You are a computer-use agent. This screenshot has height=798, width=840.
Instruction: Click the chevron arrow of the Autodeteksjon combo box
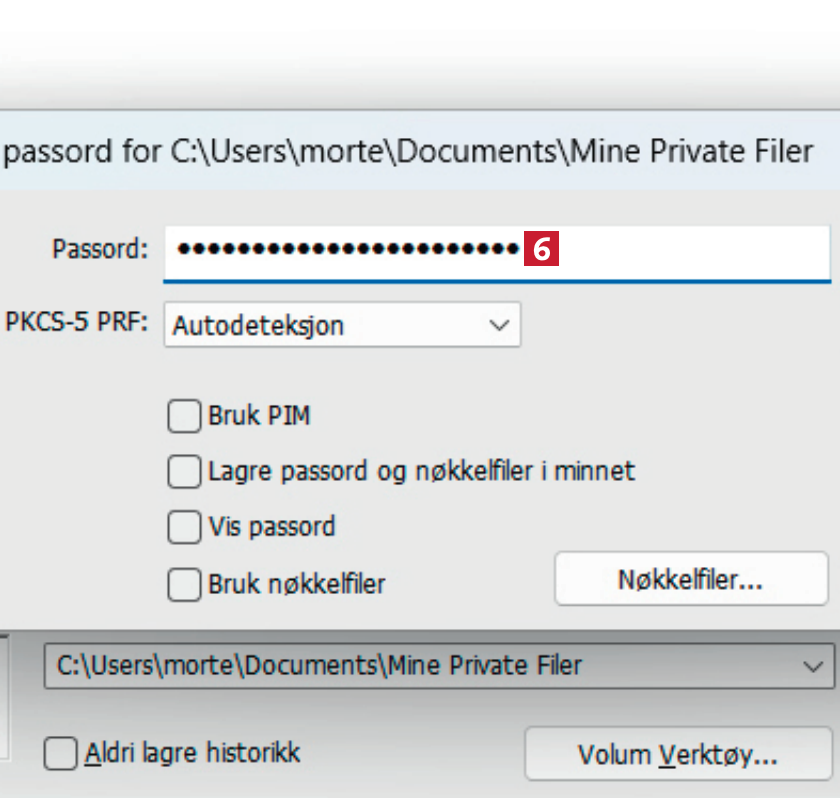(498, 325)
